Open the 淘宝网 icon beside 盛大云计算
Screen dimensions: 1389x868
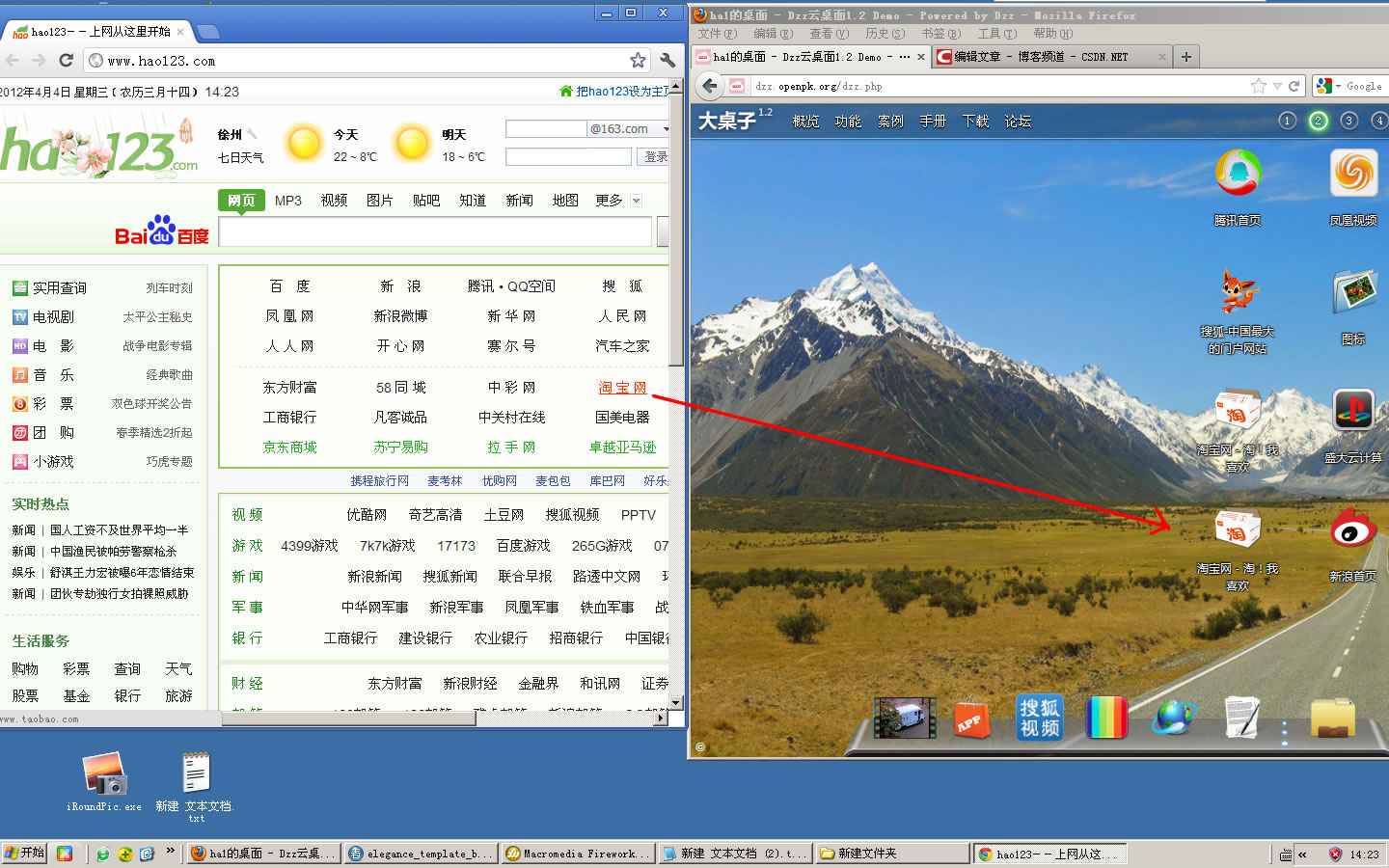[x=1237, y=410]
